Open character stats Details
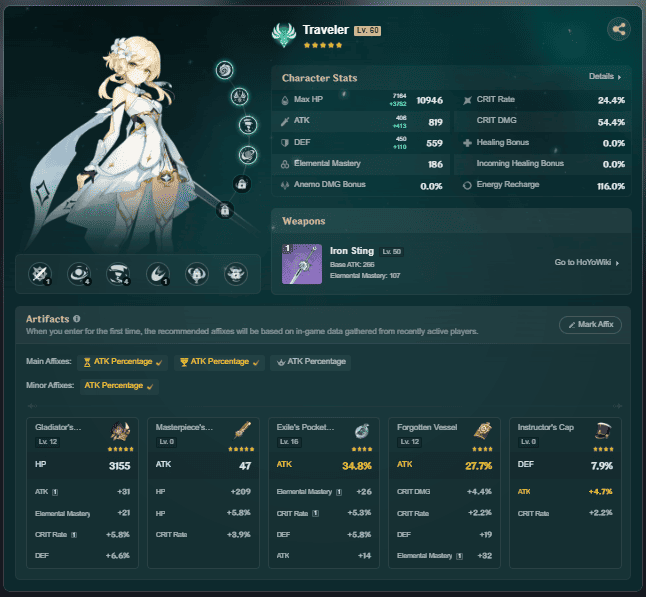This screenshot has width=646, height=597. [x=605, y=76]
